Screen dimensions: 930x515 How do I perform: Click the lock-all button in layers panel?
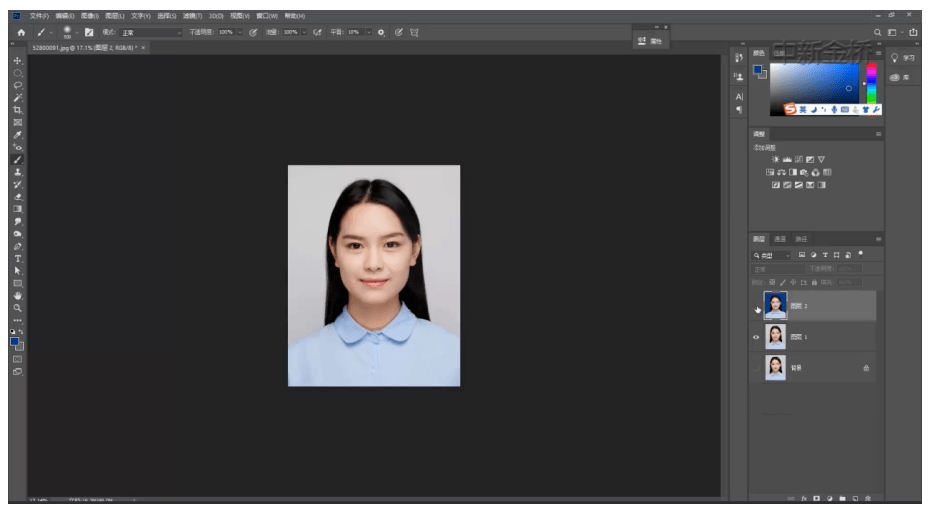pyautogui.click(x=814, y=282)
